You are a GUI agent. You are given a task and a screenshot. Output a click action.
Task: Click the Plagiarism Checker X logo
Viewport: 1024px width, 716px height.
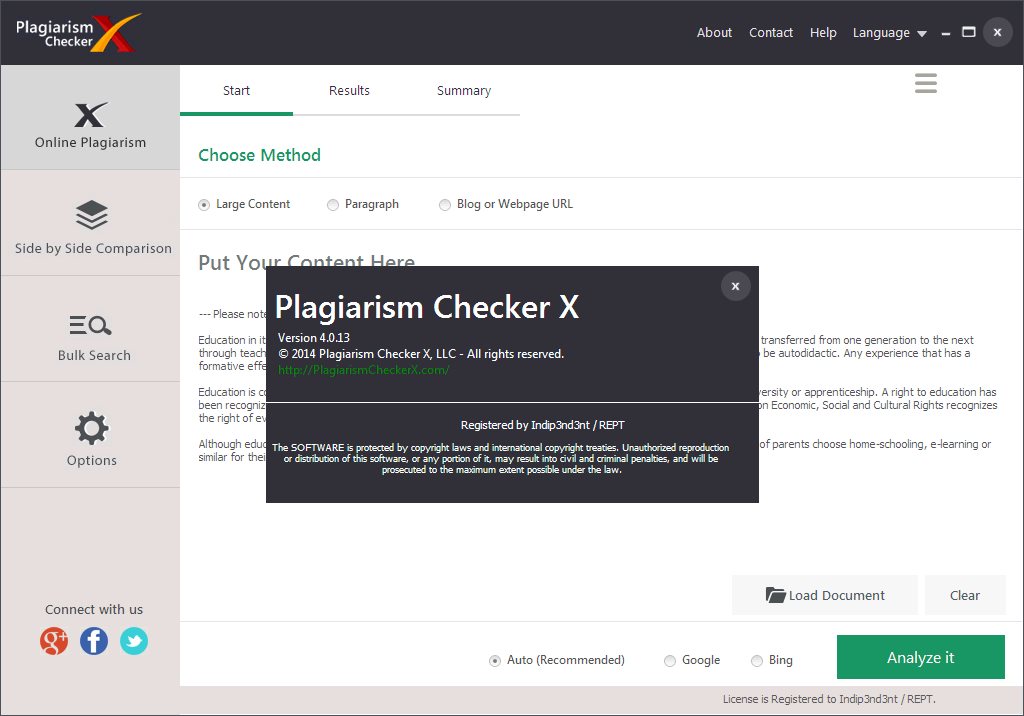point(77,33)
